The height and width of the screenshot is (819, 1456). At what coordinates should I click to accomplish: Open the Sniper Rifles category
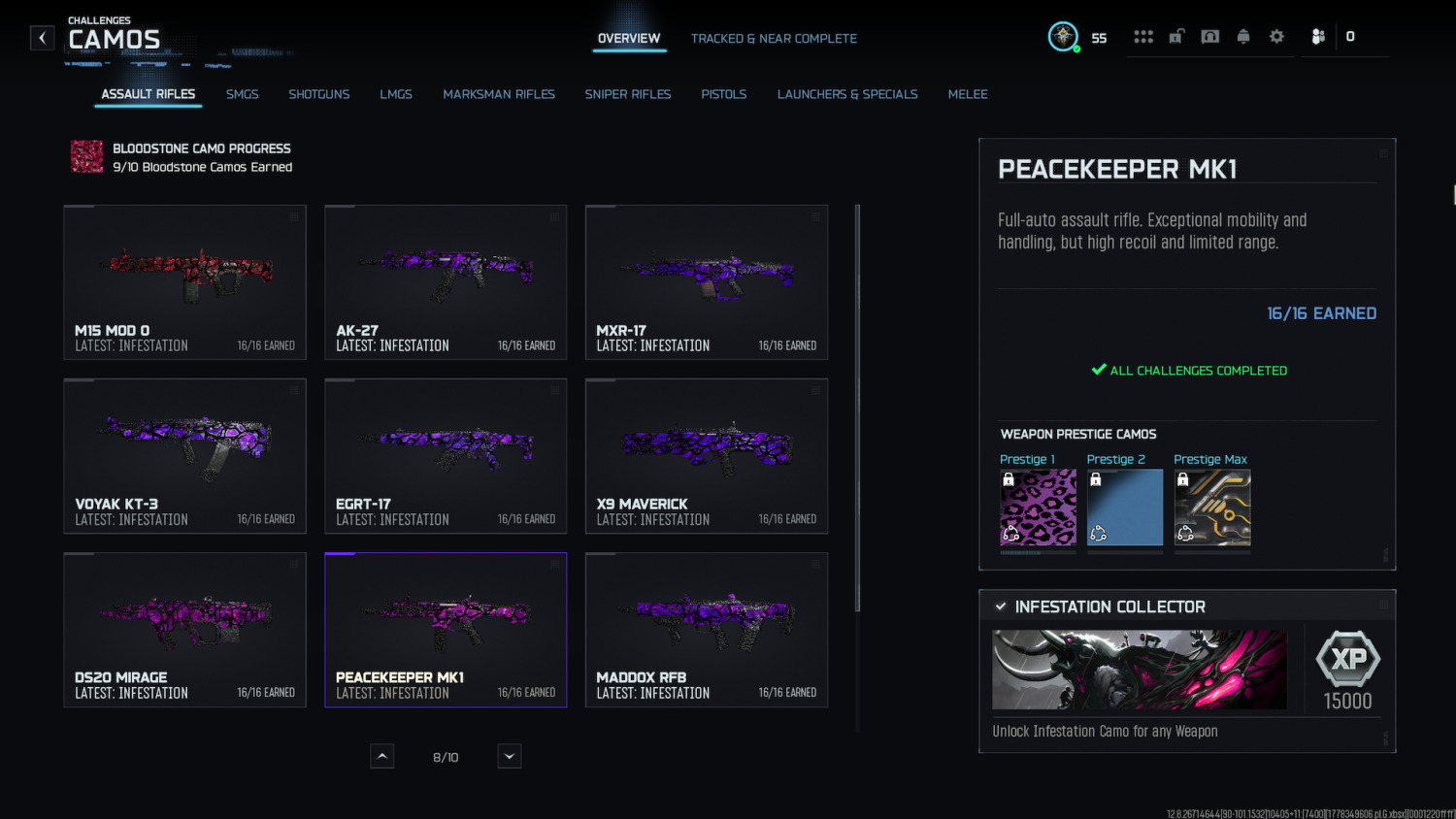[628, 94]
